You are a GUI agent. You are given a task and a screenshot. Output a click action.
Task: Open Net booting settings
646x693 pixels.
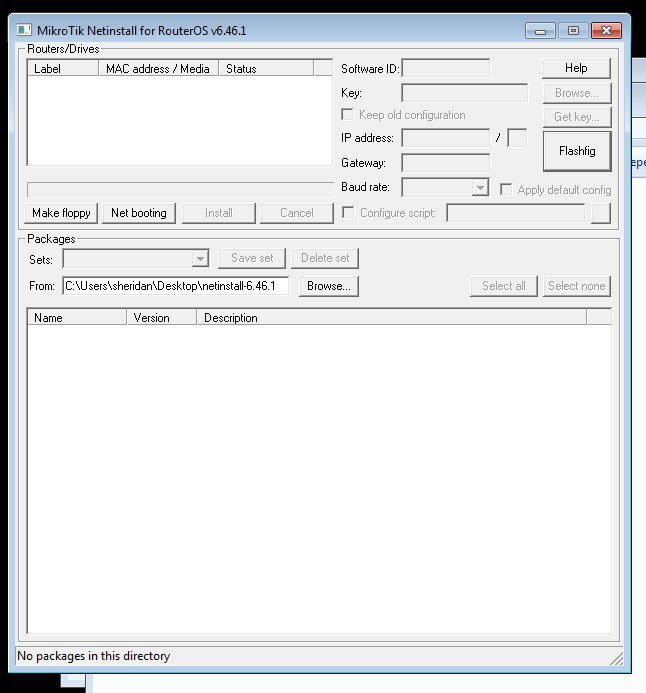139,213
